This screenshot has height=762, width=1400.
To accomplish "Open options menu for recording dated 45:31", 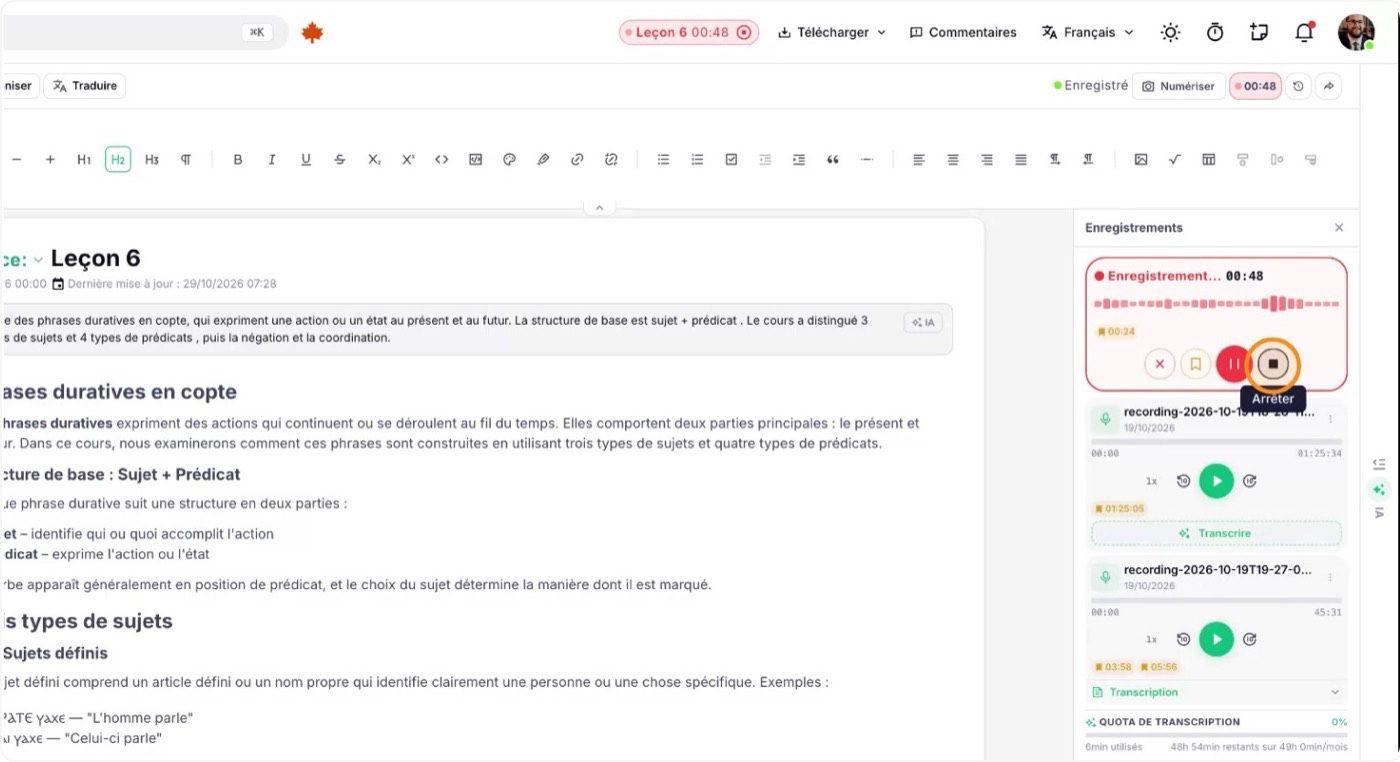I will (x=1330, y=577).
